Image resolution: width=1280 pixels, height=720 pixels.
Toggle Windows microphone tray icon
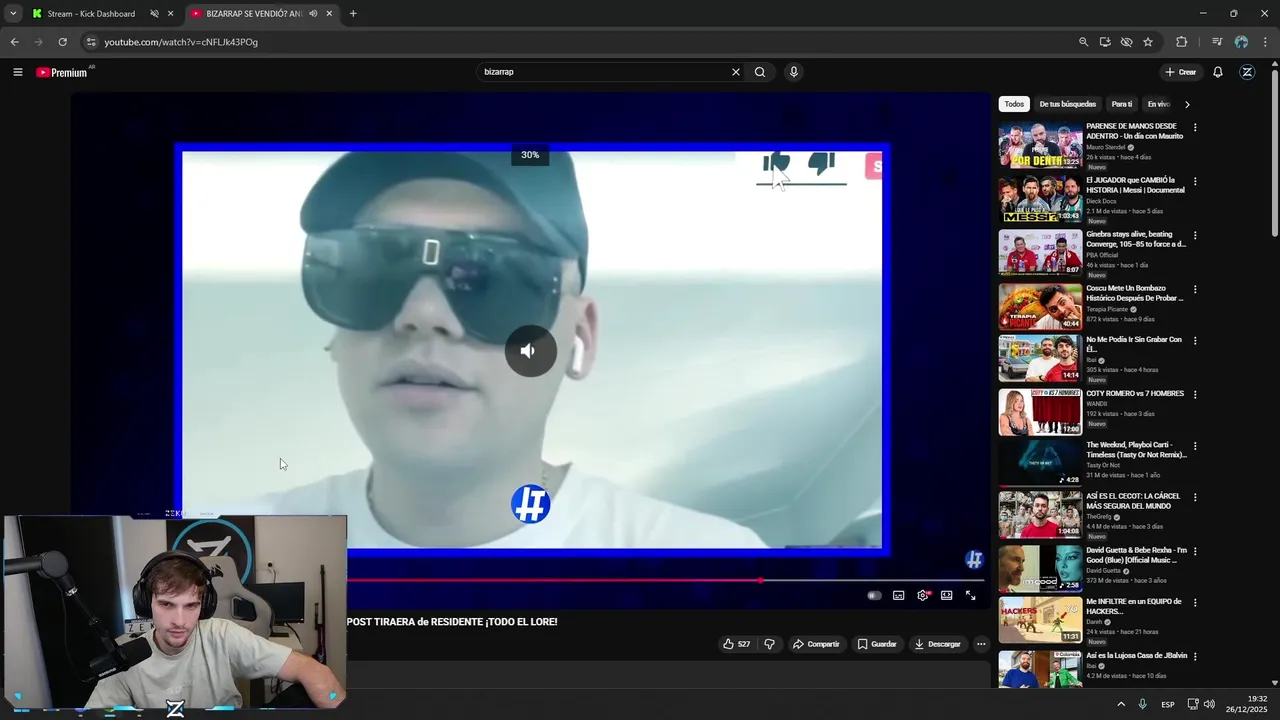[1142, 704]
